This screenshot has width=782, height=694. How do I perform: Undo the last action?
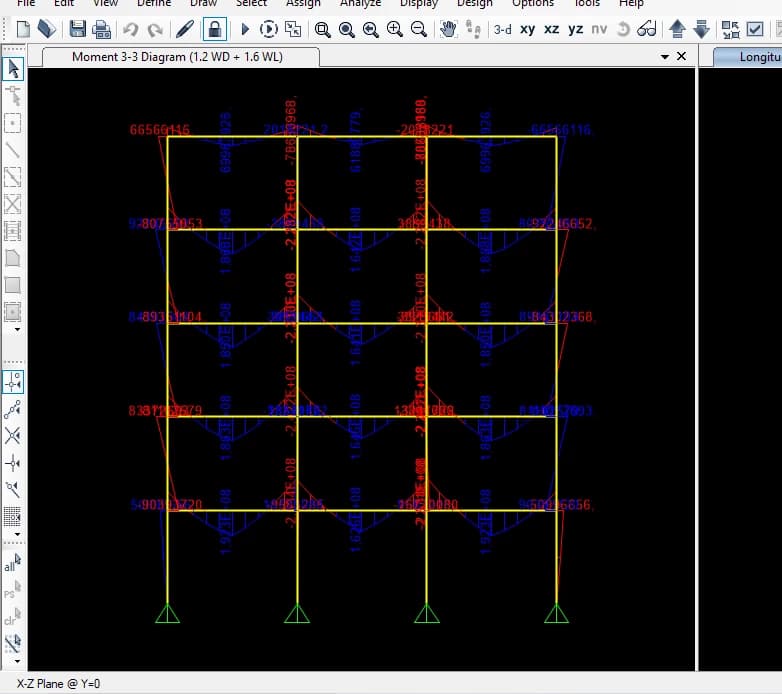click(x=131, y=29)
